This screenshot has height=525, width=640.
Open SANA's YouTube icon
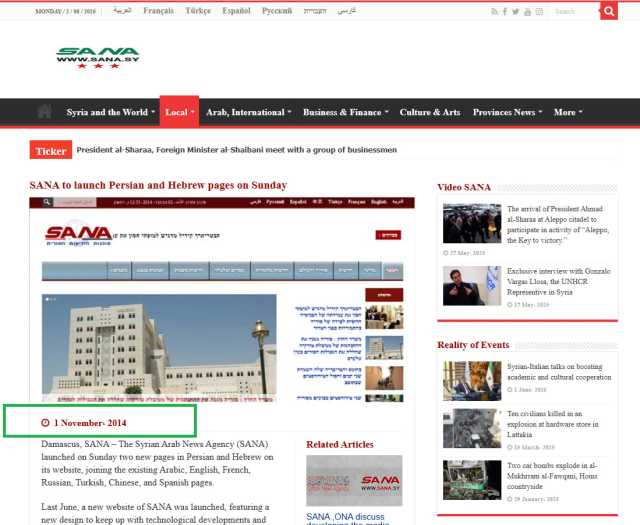[527, 12]
